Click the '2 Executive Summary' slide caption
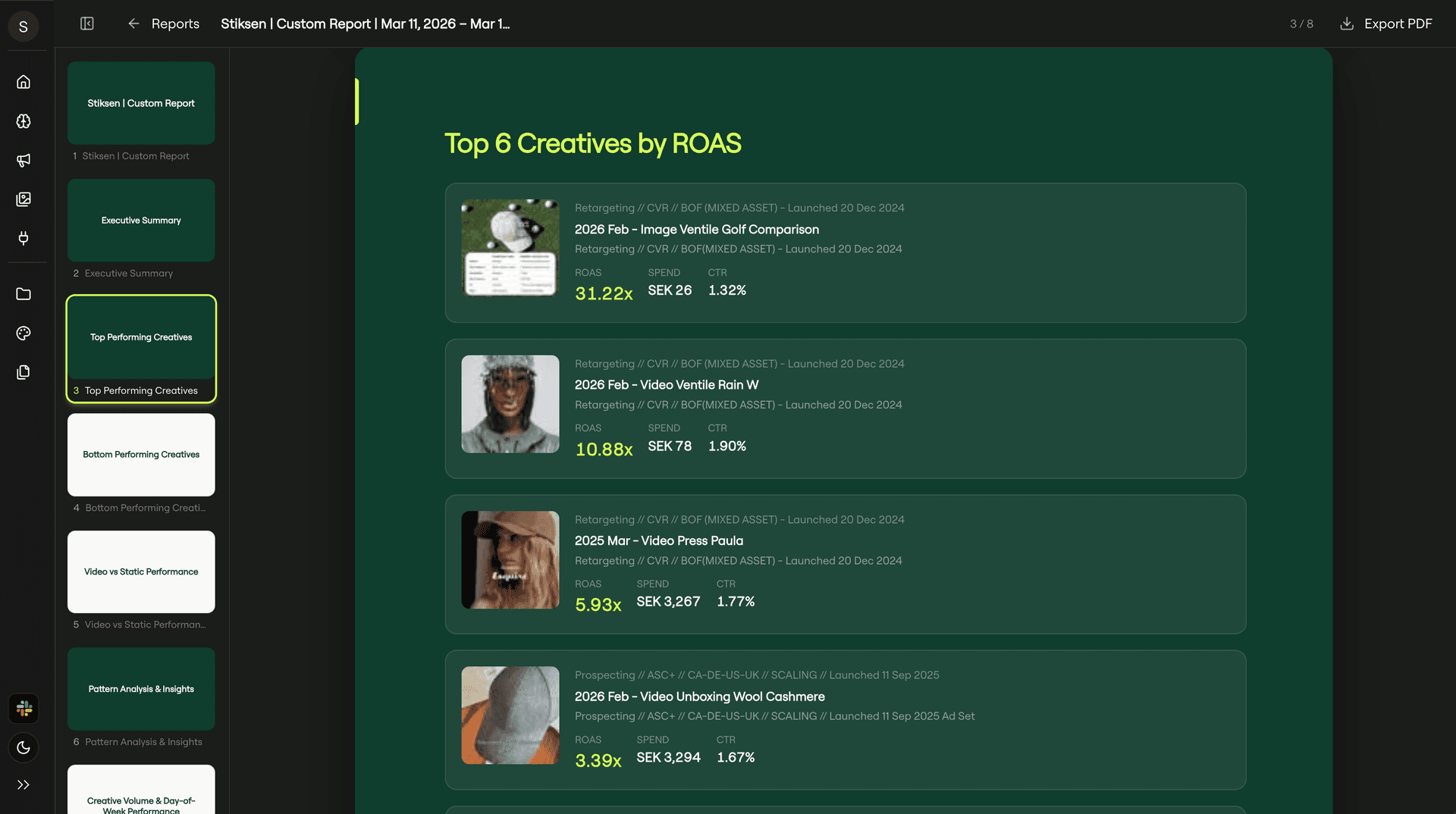This screenshot has height=814, width=1456. pos(123,274)
